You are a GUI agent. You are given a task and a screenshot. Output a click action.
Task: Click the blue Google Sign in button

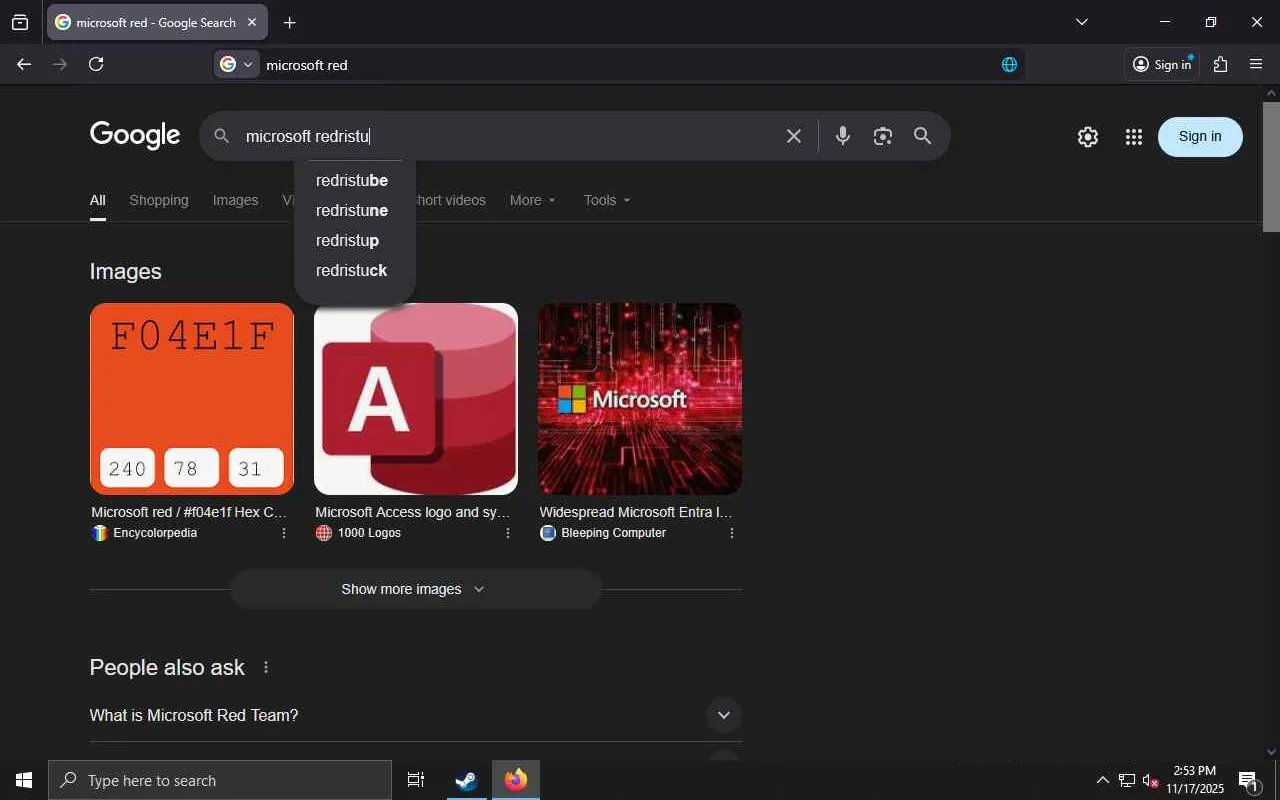[x=1200, y=137]
